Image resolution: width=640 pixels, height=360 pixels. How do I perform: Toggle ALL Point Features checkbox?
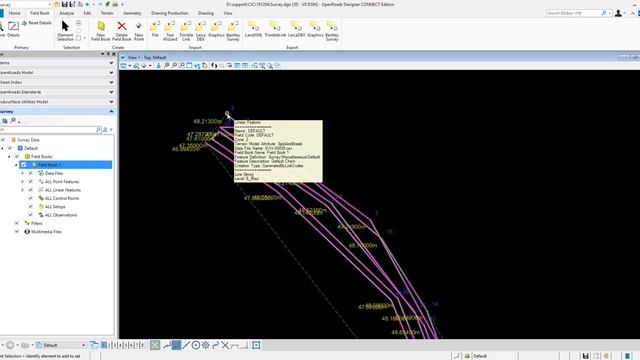click(x=31, y=181)
